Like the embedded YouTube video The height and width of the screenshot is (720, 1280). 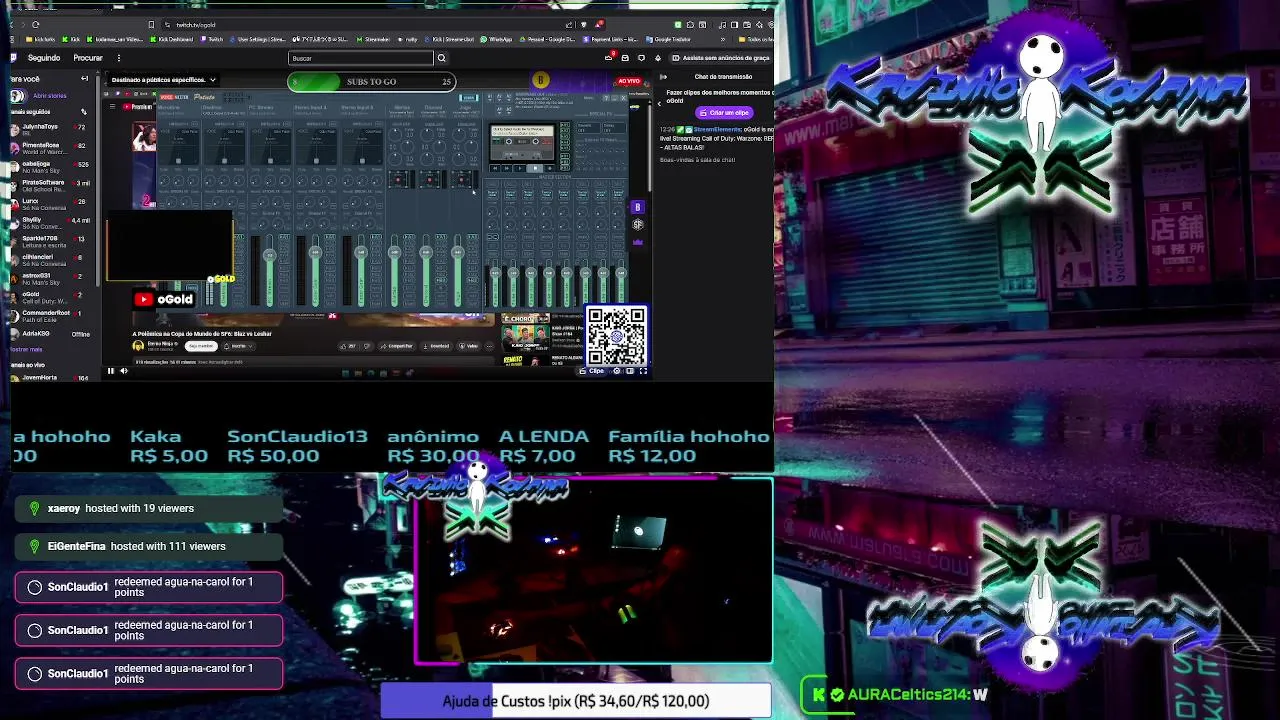(x=348, y=346)
